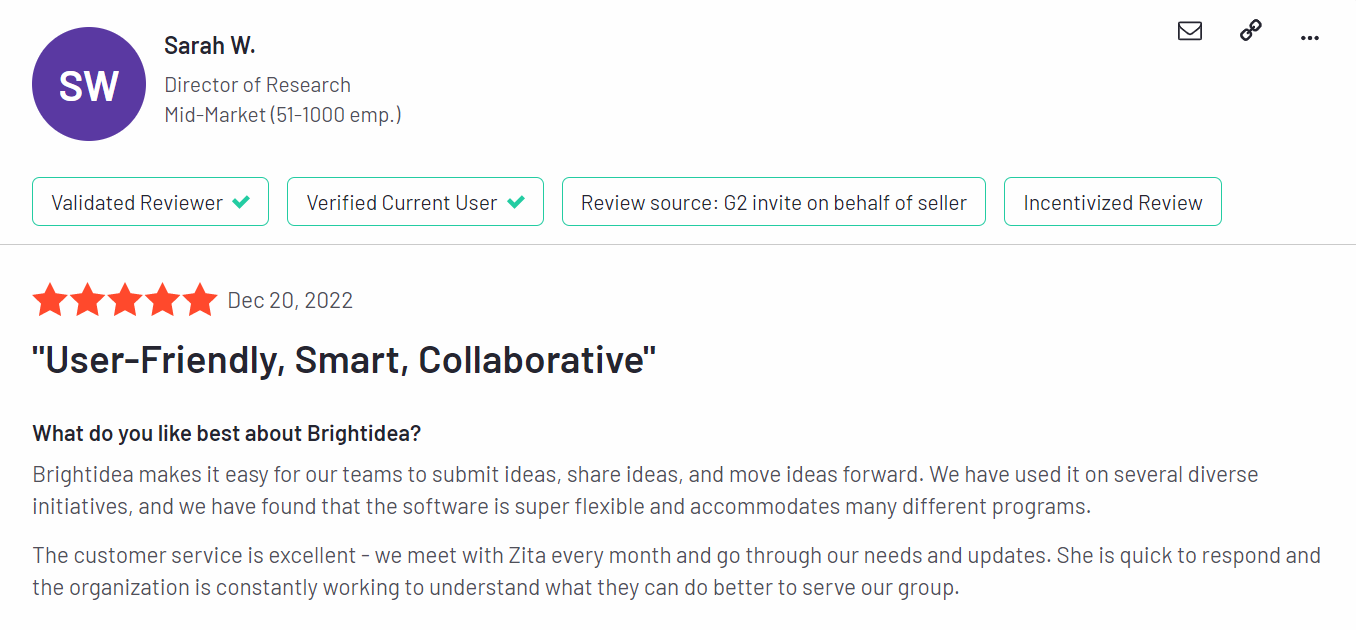1356x630 pixels.
Task: Click the second rating star
Action: (x=87, y=300)
